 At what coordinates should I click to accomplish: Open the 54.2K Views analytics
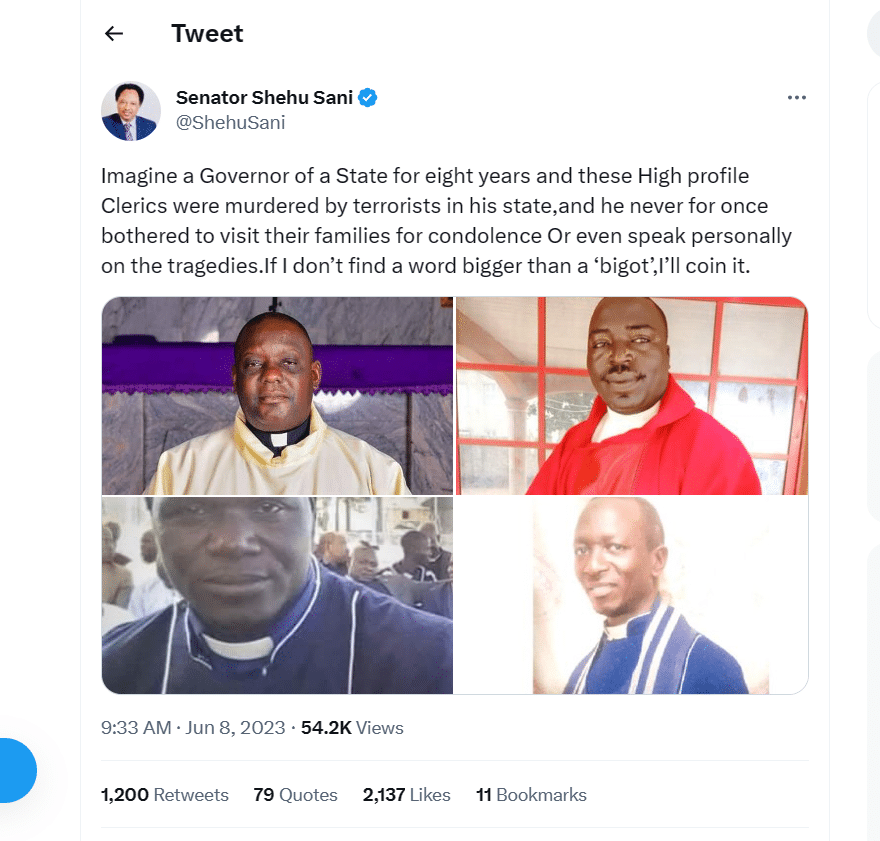(352, 728)
